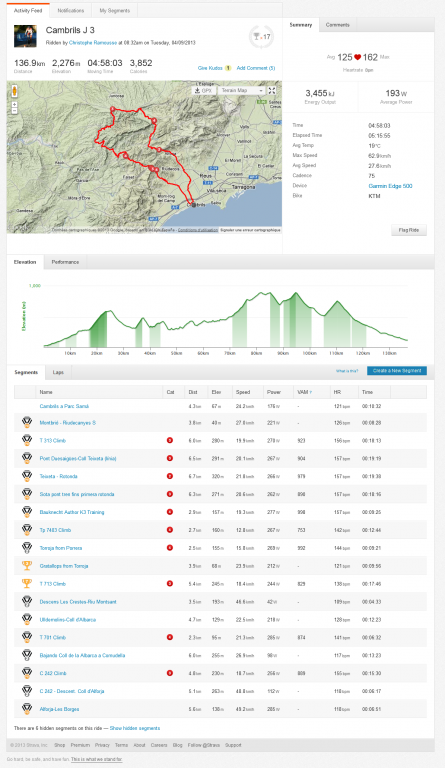This screenshot has width=445, height=768.
Task: Open the My Segments tab
Action: (115, 10)
